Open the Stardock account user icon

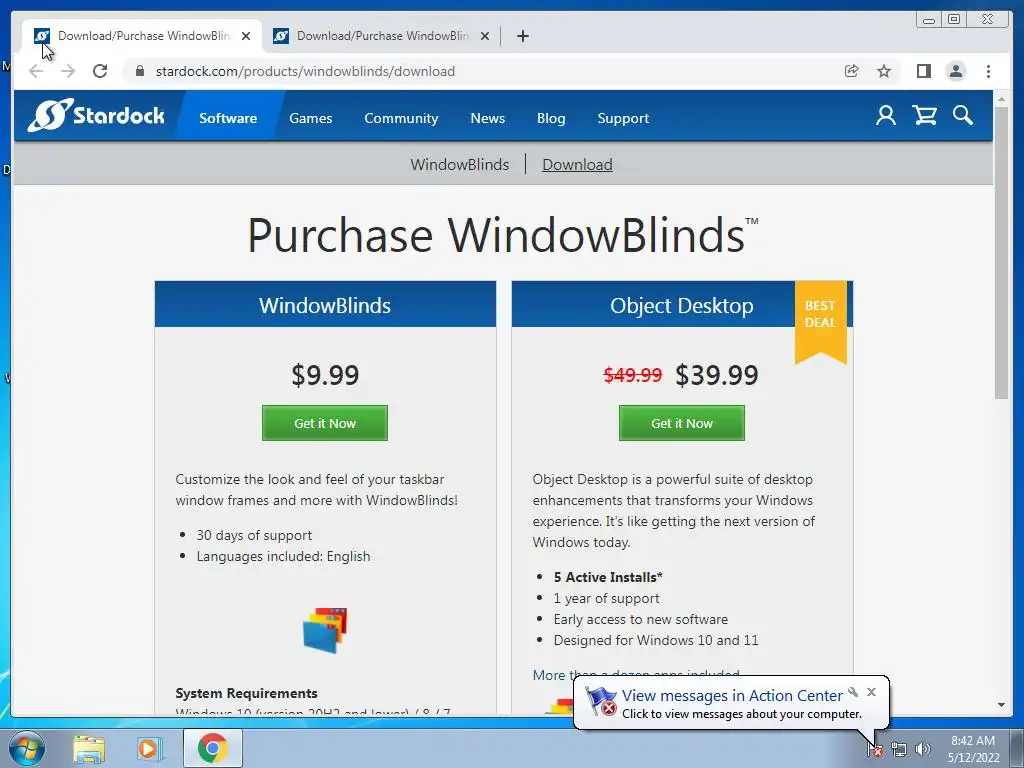pos(886,116)
